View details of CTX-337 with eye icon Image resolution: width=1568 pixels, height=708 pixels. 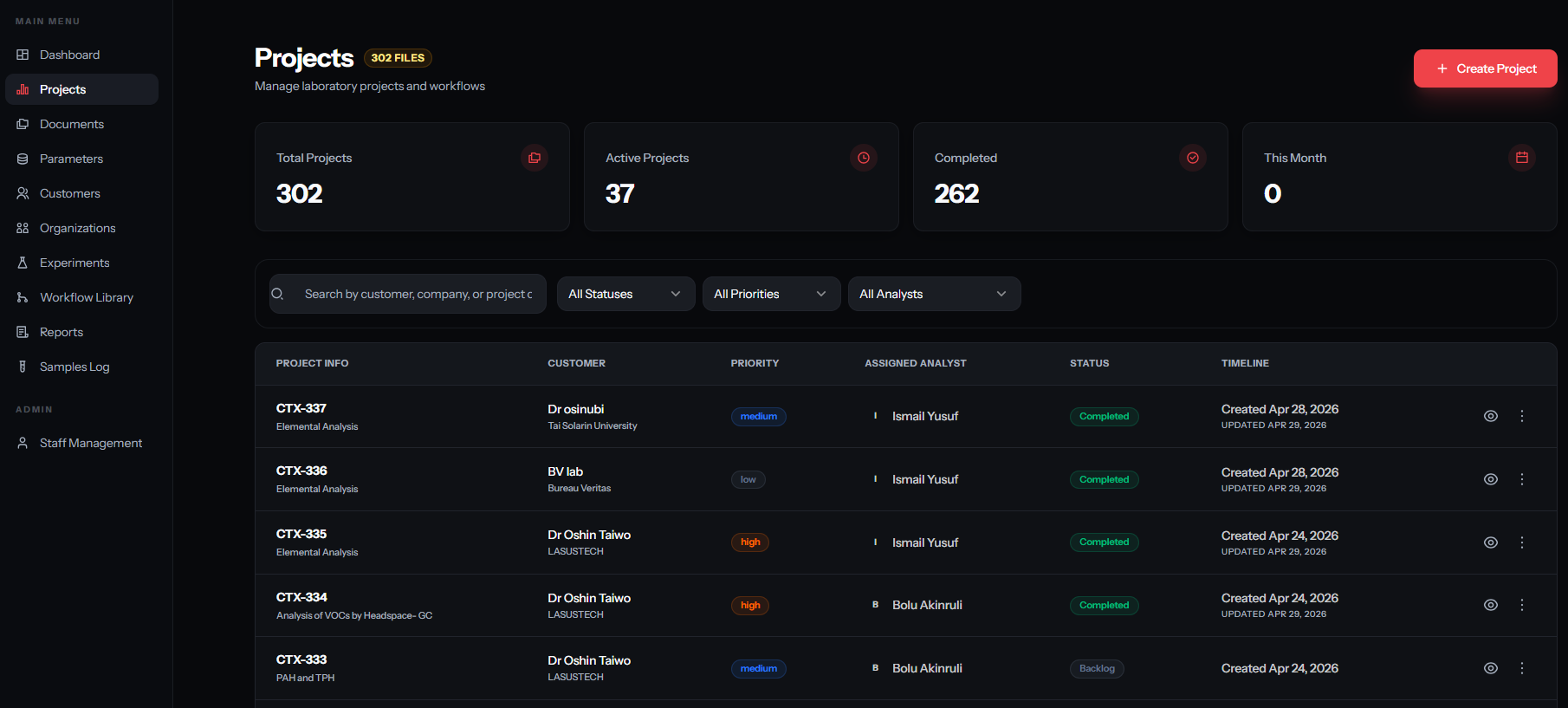1490,416
